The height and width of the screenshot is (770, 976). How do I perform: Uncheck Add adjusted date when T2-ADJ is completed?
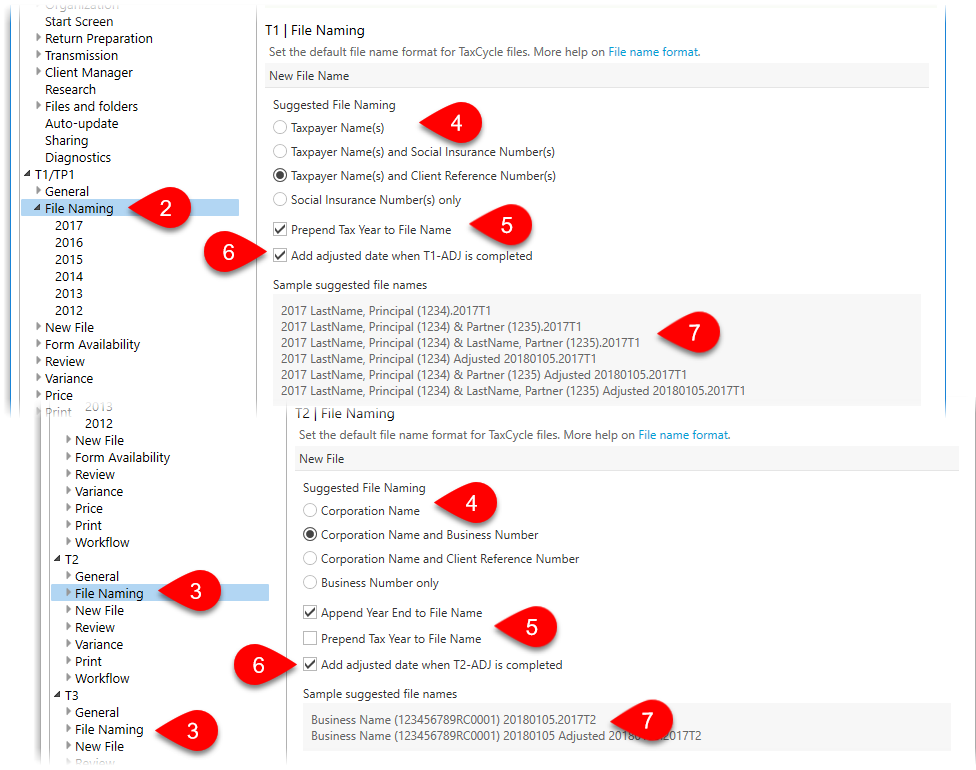tap(310, 664)
